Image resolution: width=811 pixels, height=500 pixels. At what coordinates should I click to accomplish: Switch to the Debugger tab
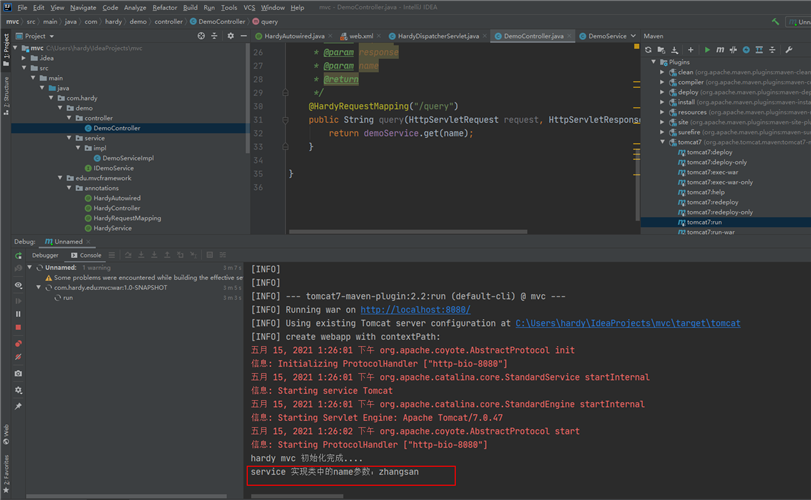[45, 255]
